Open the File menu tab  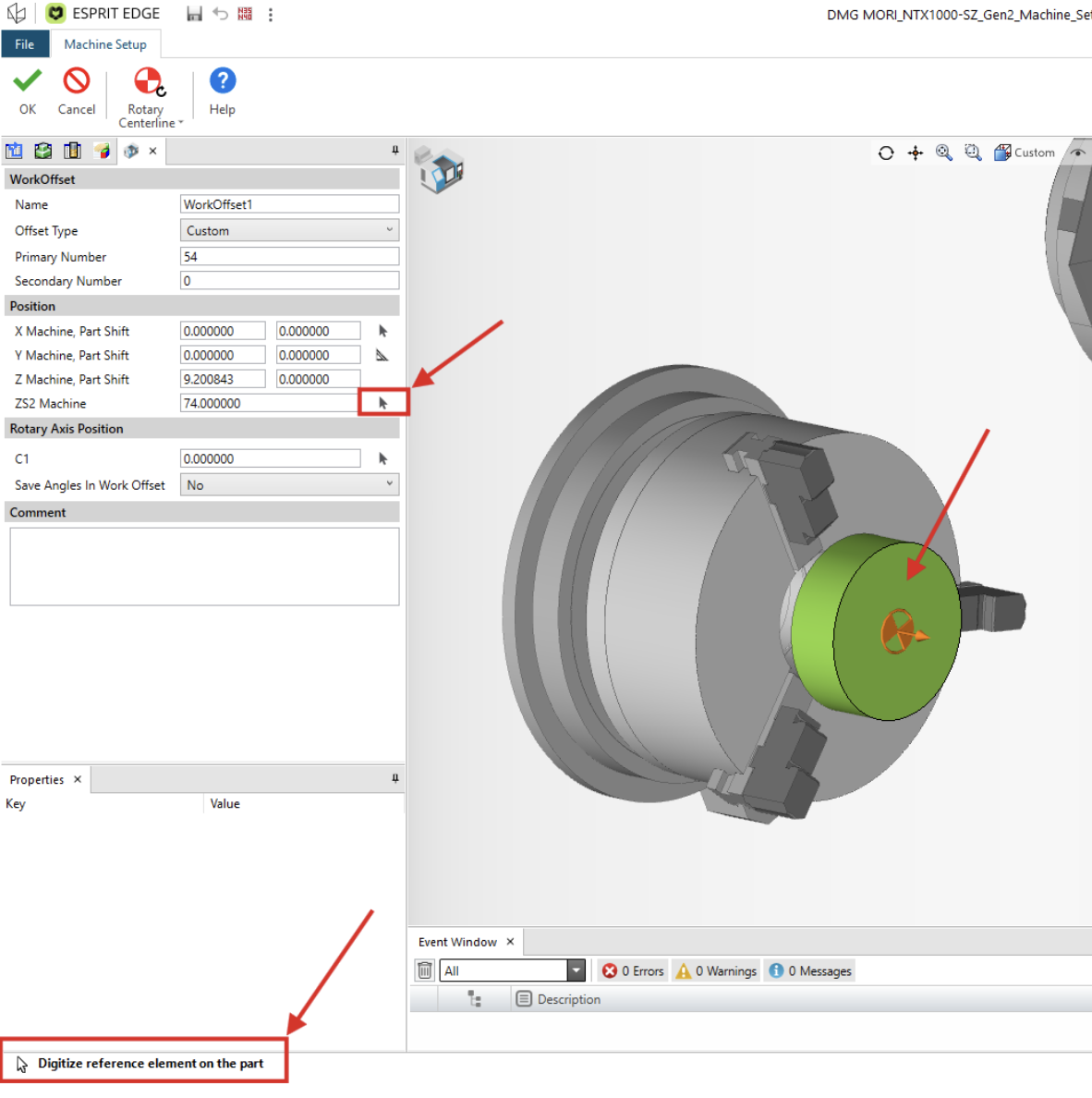pos(25,44)
